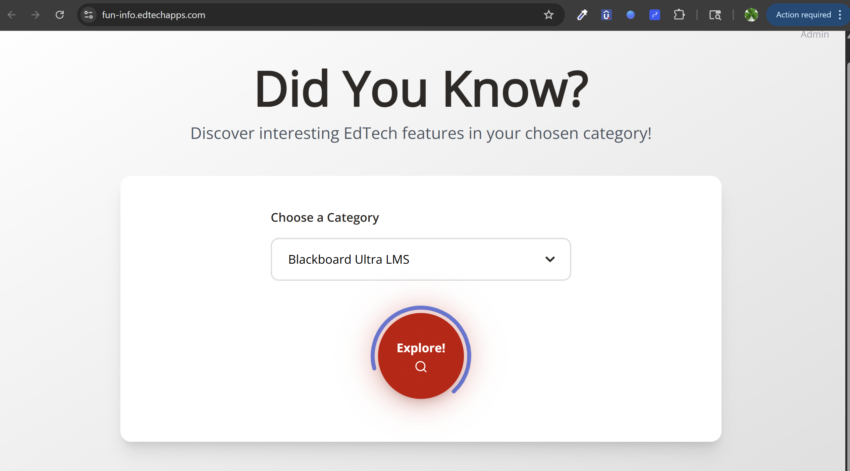Open the browser three-dot menu
The width and height of the screenshot is (850, 471).
[x=840, y=15]
